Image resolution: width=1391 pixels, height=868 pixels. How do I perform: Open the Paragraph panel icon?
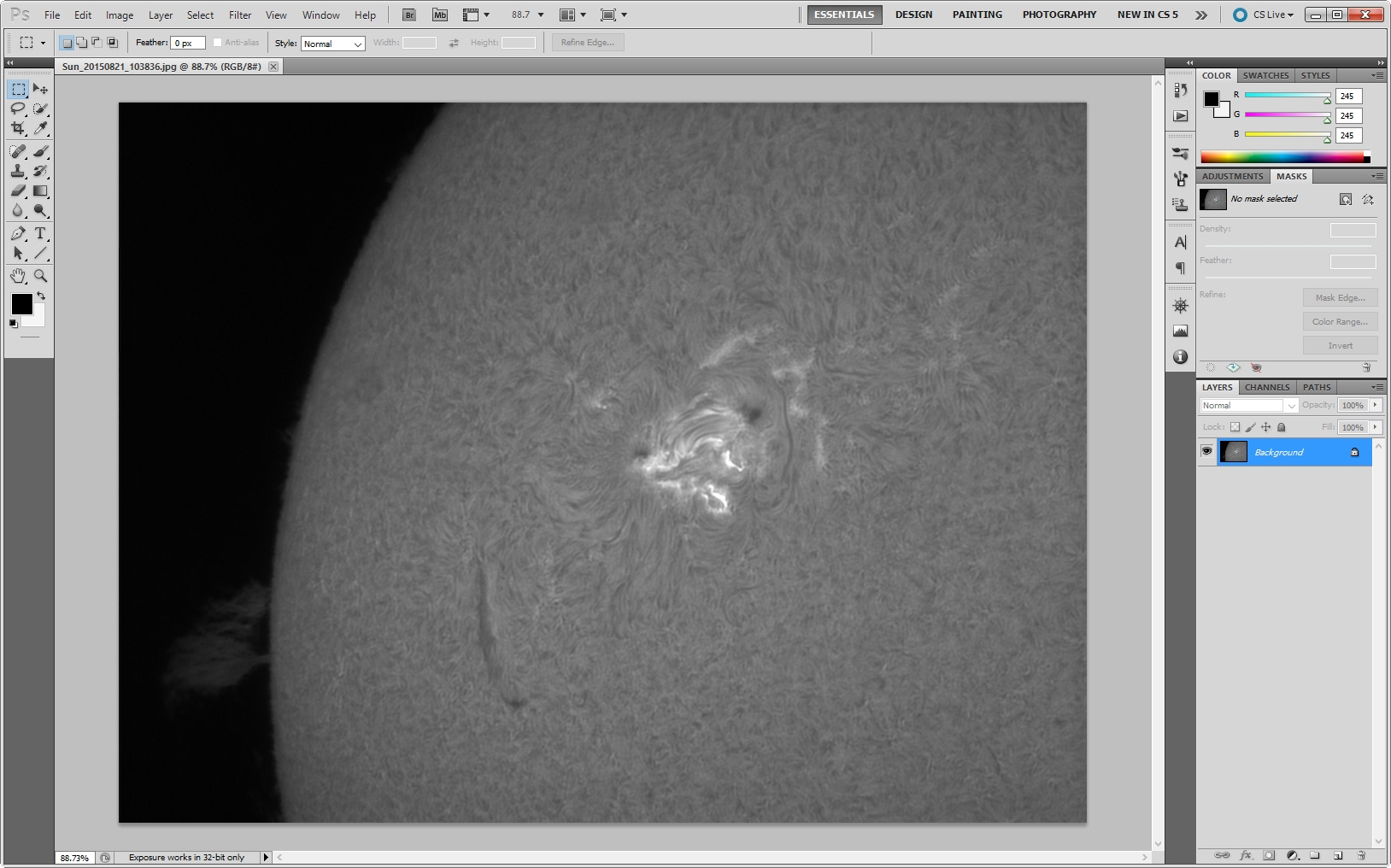(x=1181, y=267)
